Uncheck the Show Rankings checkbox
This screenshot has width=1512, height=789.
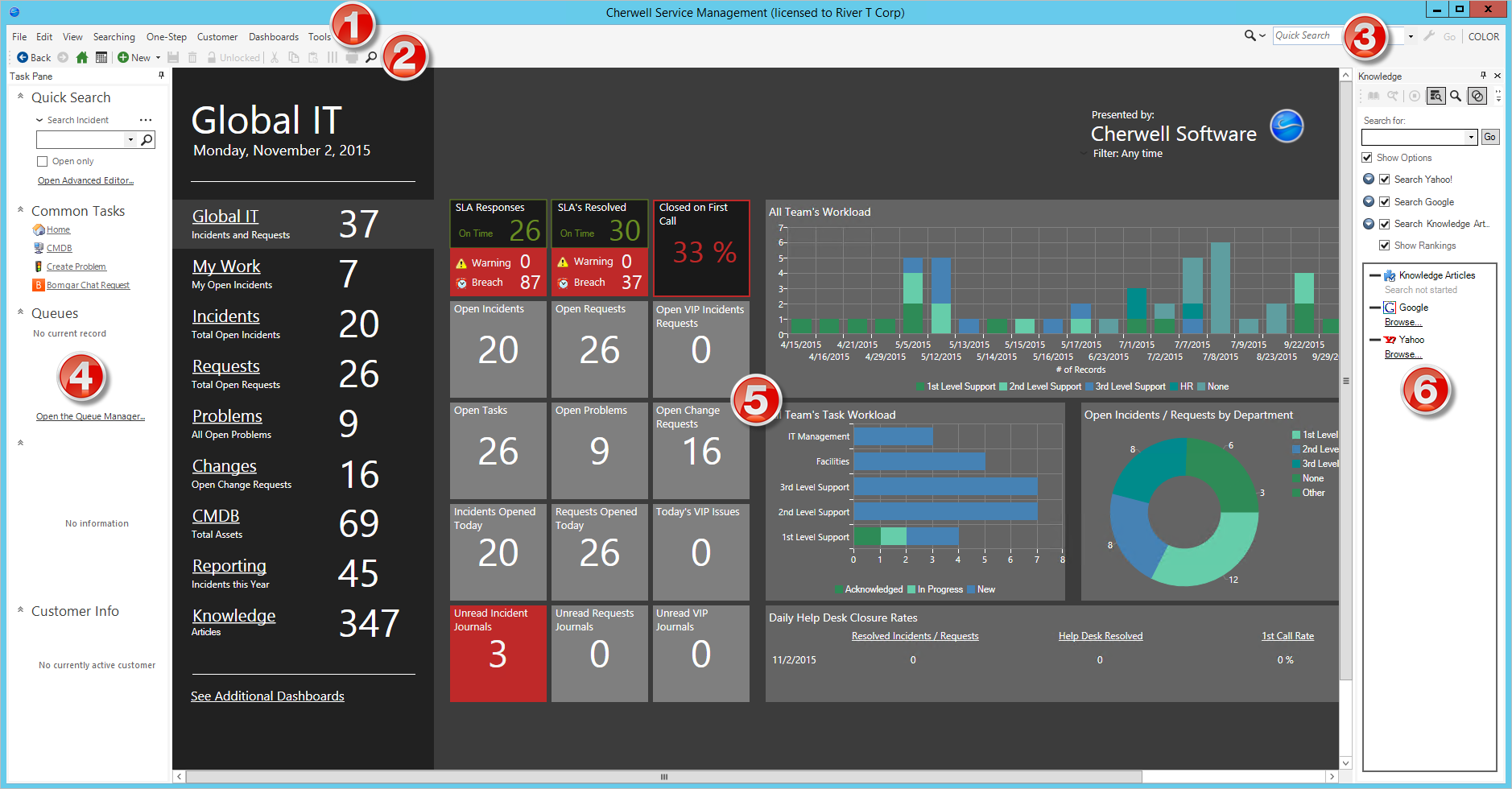[1385, 246]
